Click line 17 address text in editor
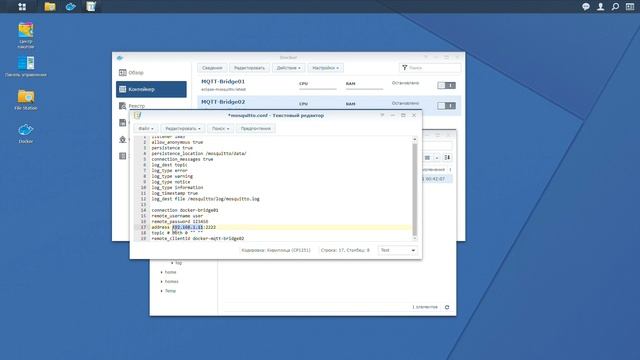 pyautogui.click(x=184, y=227)
